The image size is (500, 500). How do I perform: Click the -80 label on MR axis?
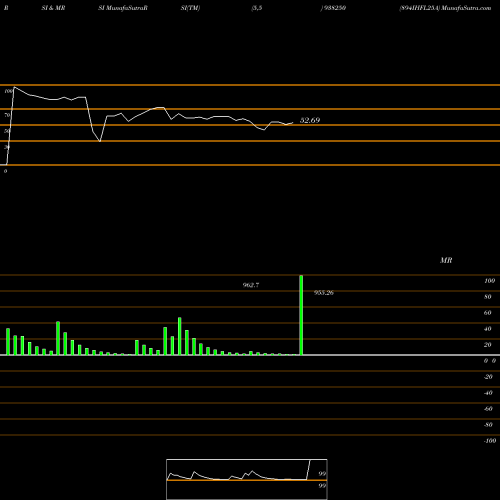pos(488,425)
